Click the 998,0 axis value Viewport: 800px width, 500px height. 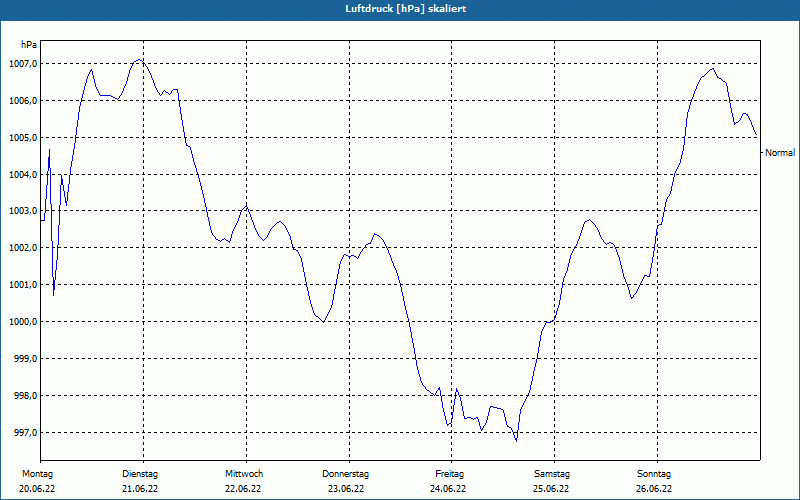(25, 396)
